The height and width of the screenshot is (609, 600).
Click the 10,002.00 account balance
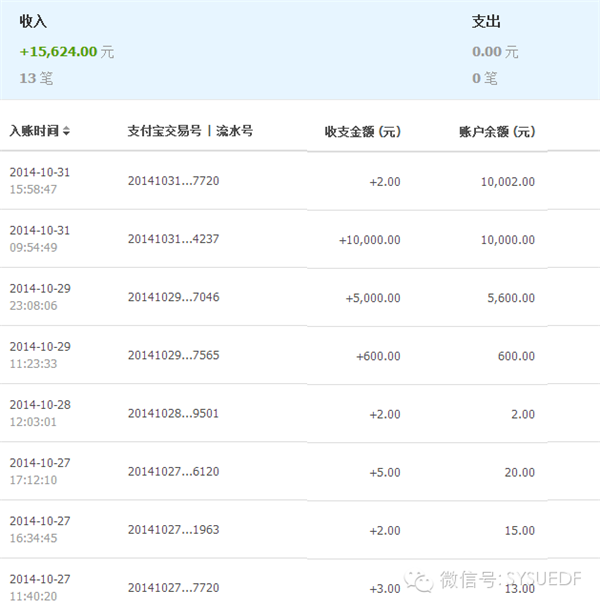(508, 182)
